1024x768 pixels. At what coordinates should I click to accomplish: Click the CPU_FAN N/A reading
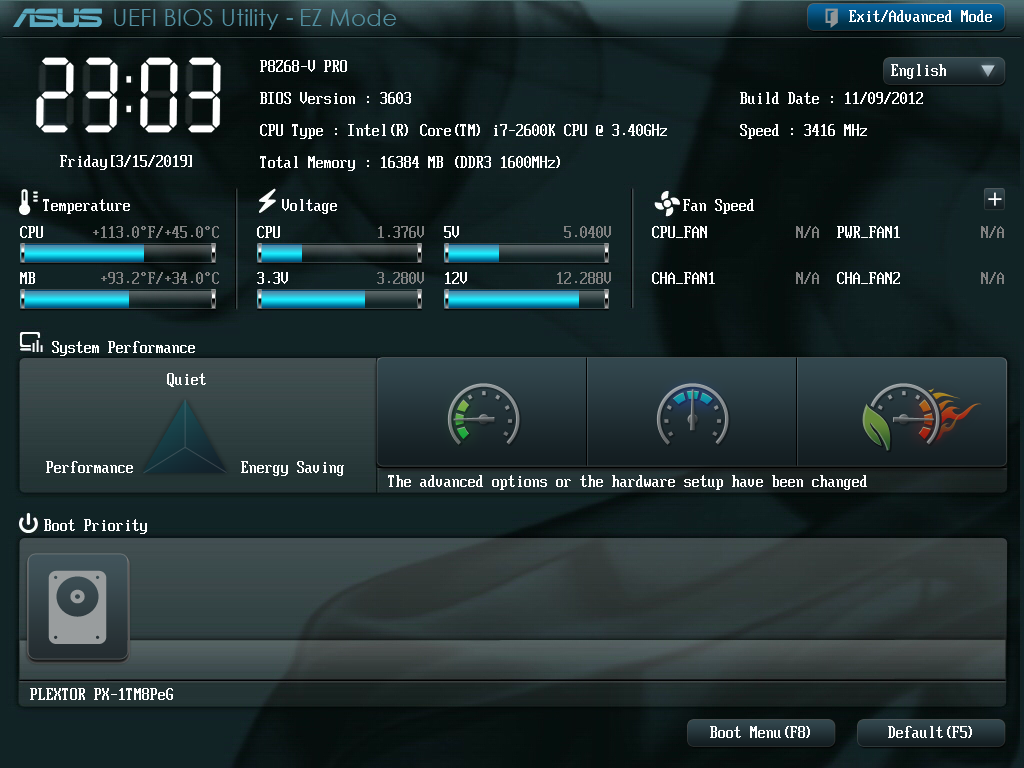[x=807, y=232]
